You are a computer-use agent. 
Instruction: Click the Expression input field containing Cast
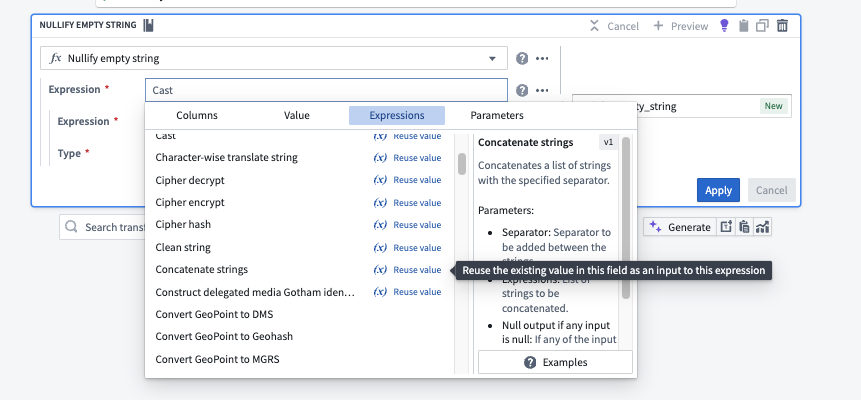click(326, 90)
